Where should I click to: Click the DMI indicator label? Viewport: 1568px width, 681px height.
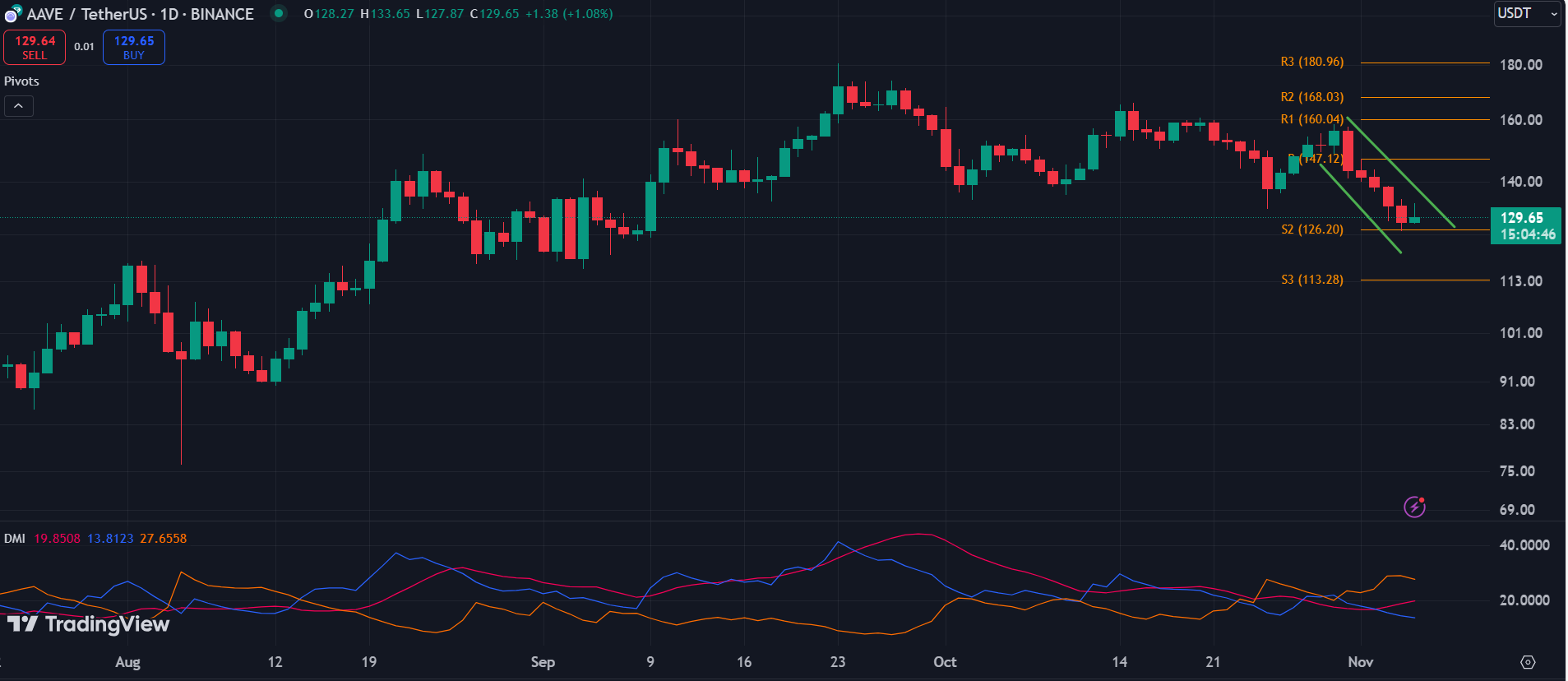pyautogui.click(x=14, y=539)
